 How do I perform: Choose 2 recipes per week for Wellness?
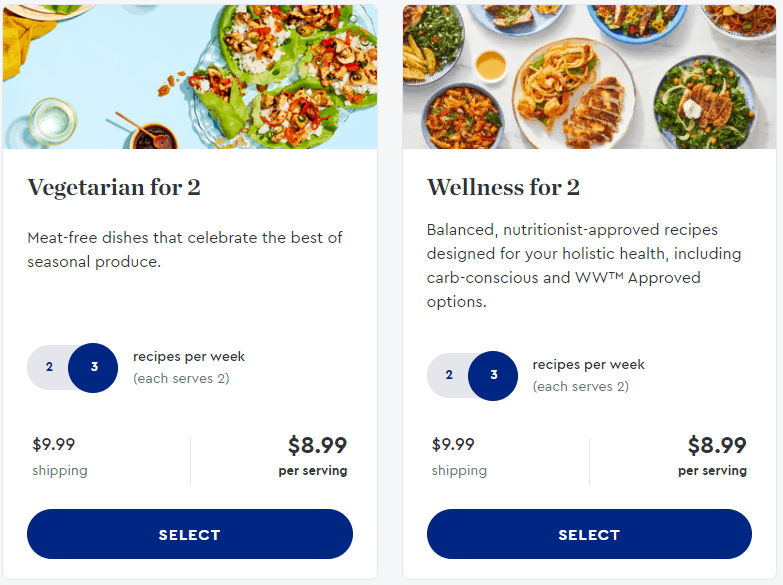tap(449, 375)
